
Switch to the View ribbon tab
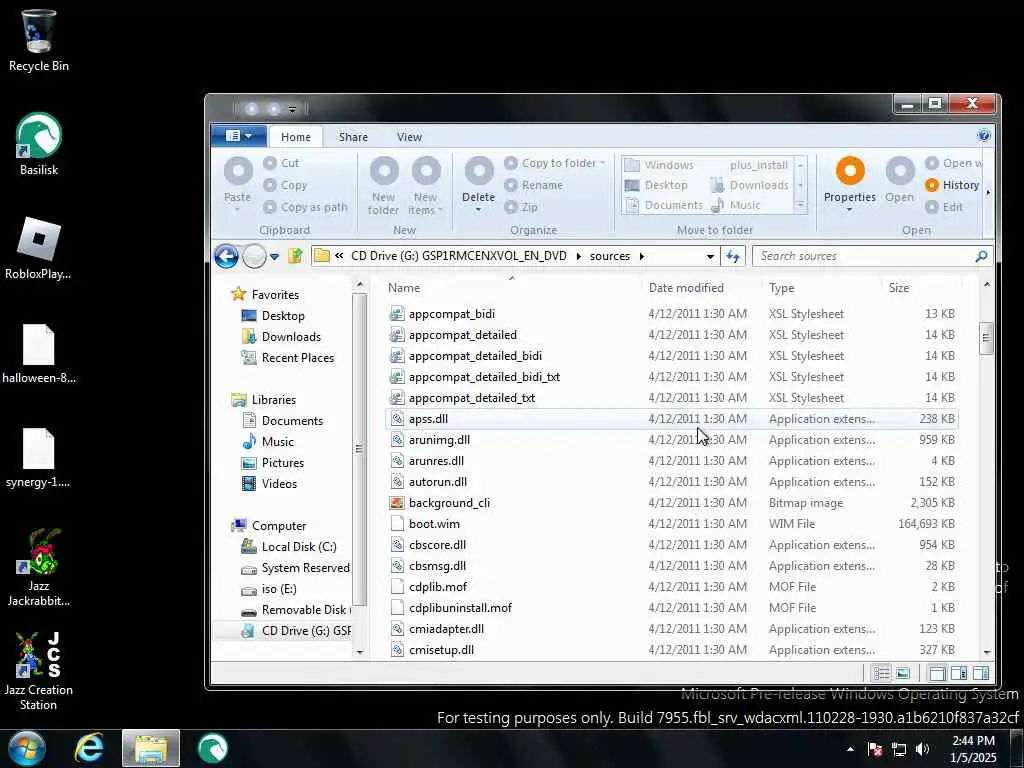pyautogui.click(x=409, y=136)
